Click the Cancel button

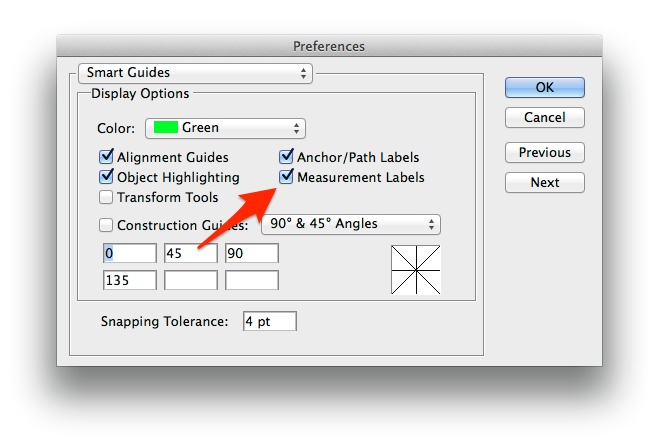(x=545, y=117)
